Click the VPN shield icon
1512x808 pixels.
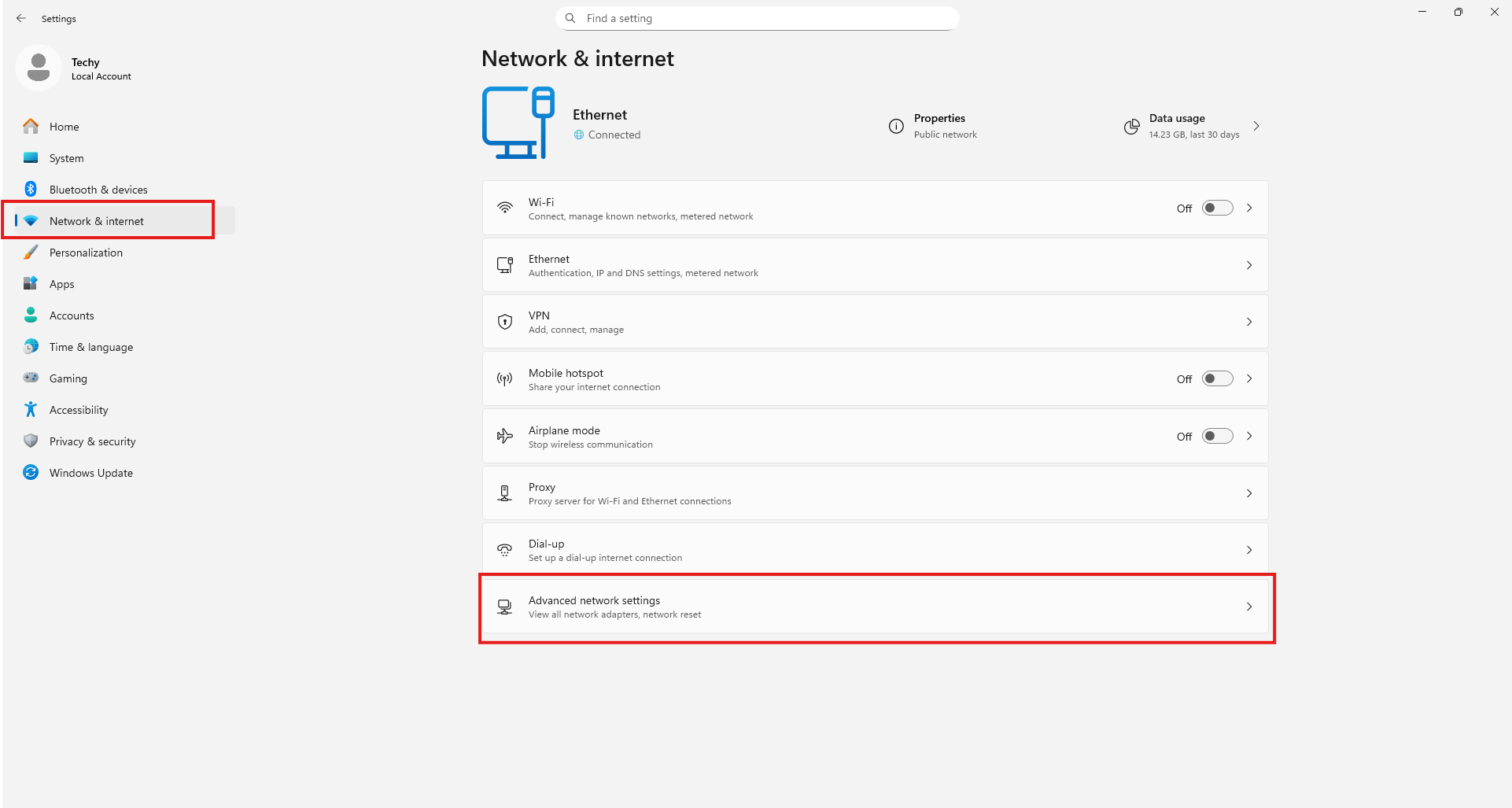(x=505, y=322)
